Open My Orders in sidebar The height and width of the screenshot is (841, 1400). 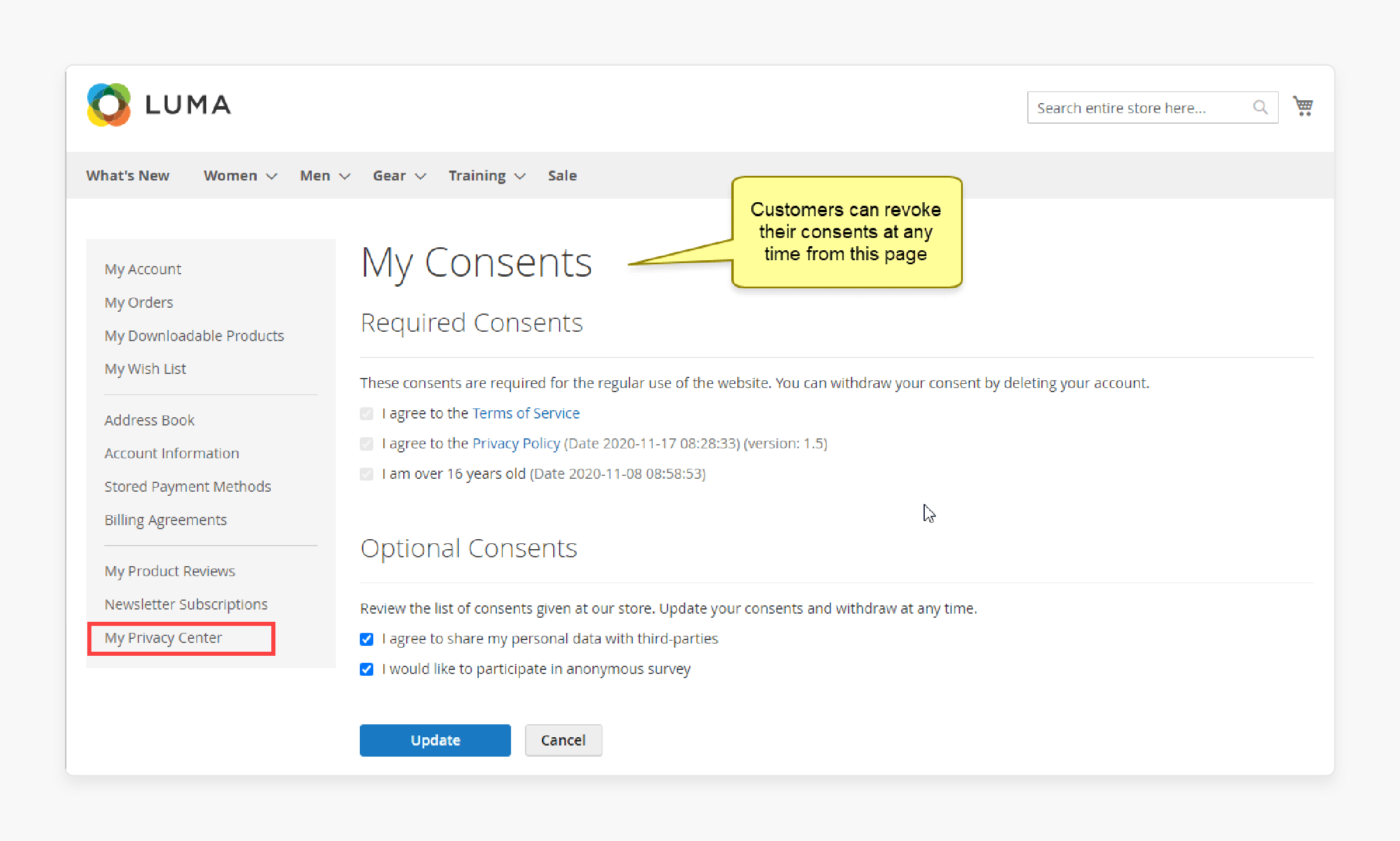[x=139, y=302]
